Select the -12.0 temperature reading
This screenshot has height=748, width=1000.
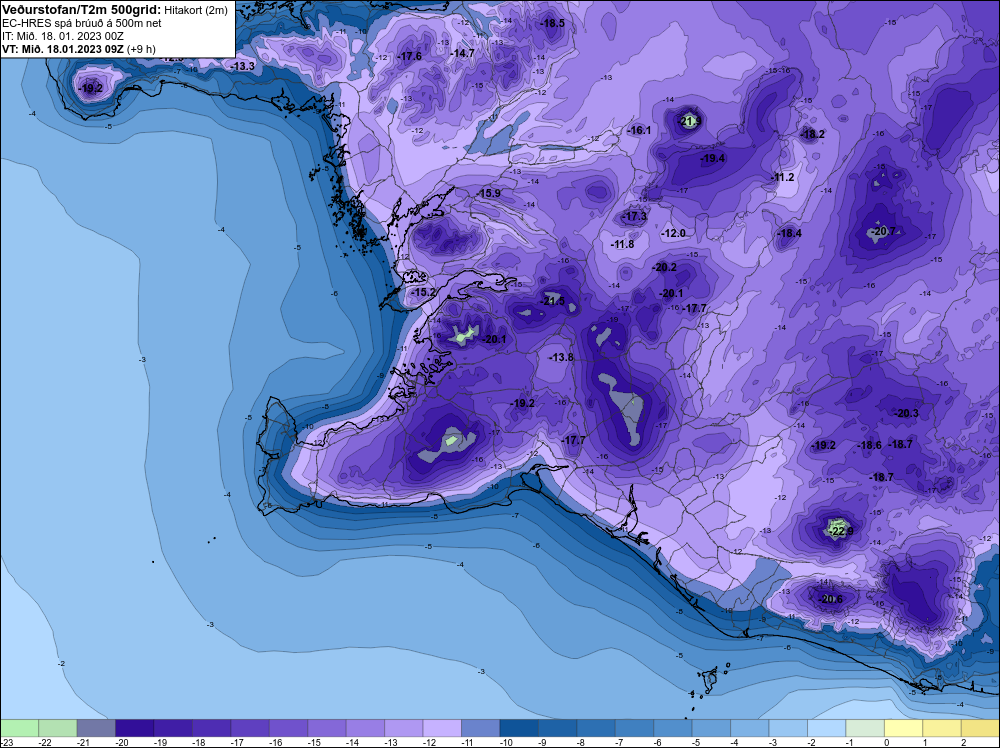pos(673,233)
